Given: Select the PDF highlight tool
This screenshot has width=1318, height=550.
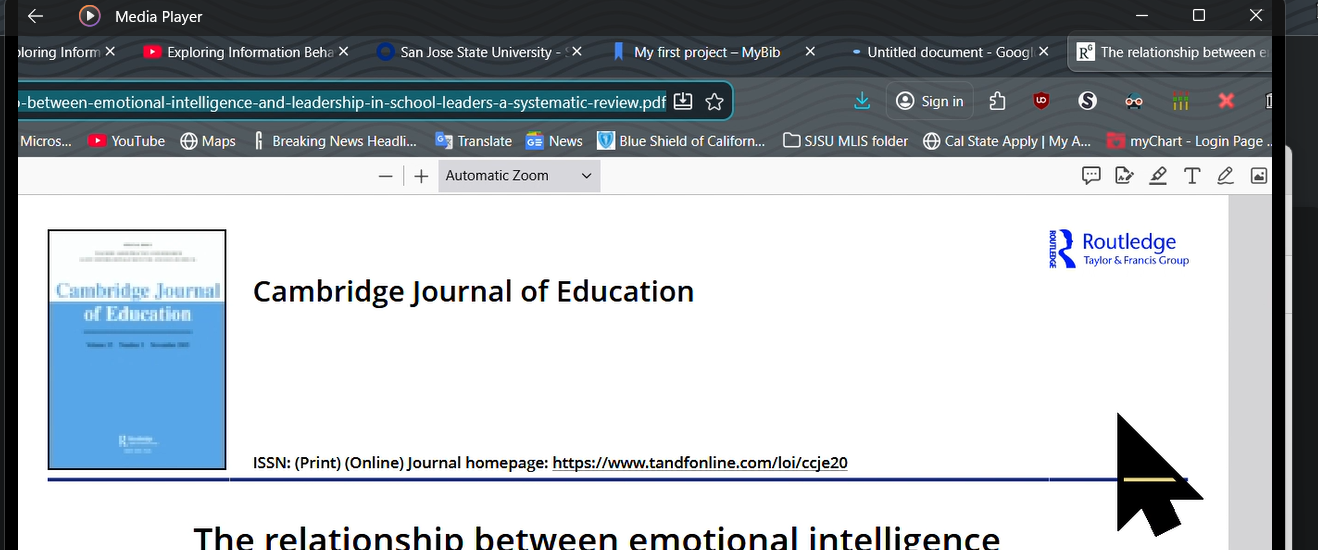Looking at the screenshot, I should [1158, 176].
